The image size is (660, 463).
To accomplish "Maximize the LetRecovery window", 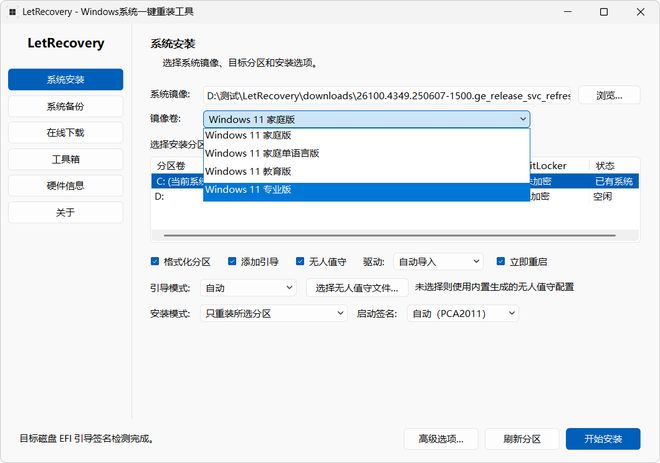I will [x=604, y=12].
